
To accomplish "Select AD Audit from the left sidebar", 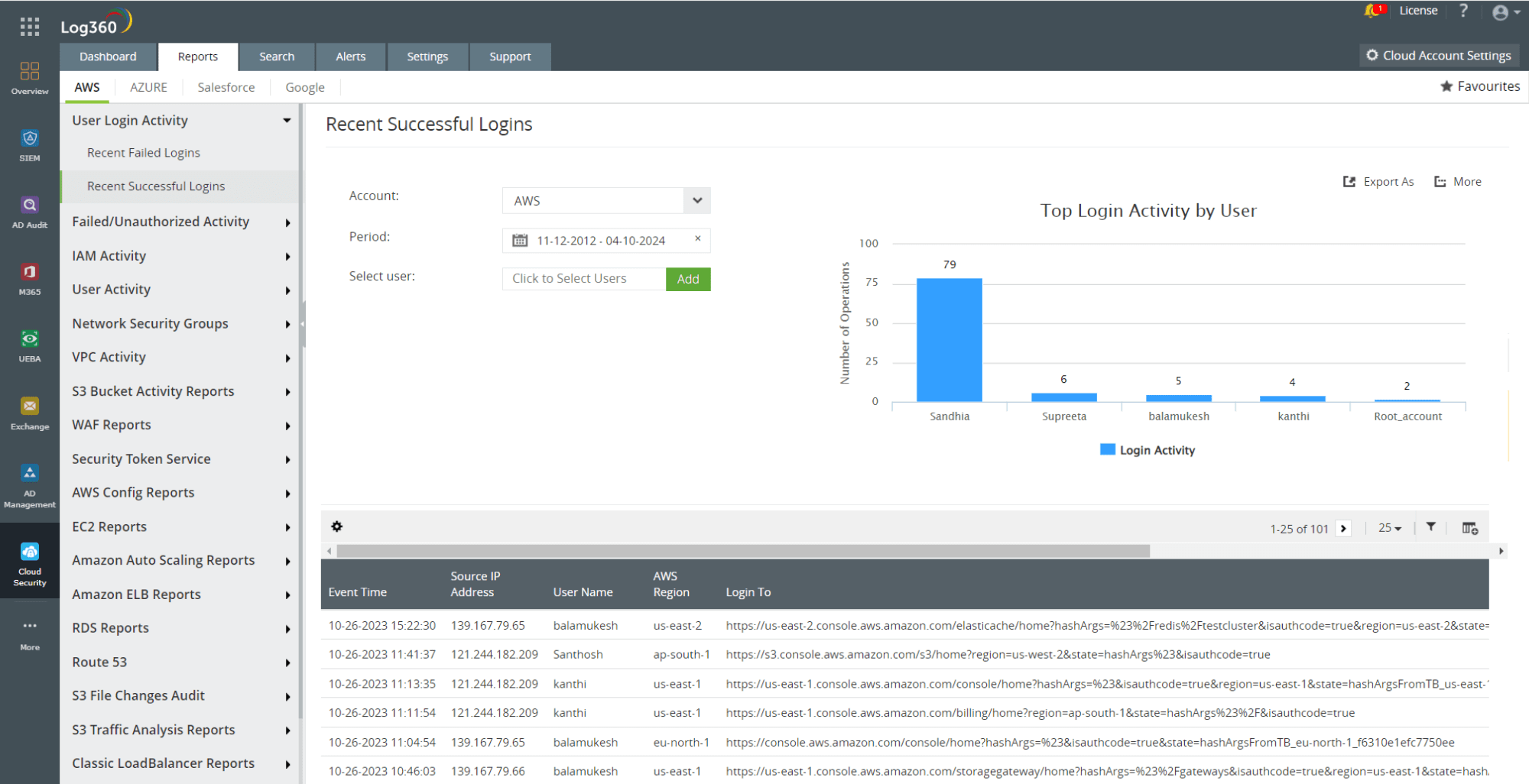I will tap(29, 212).
